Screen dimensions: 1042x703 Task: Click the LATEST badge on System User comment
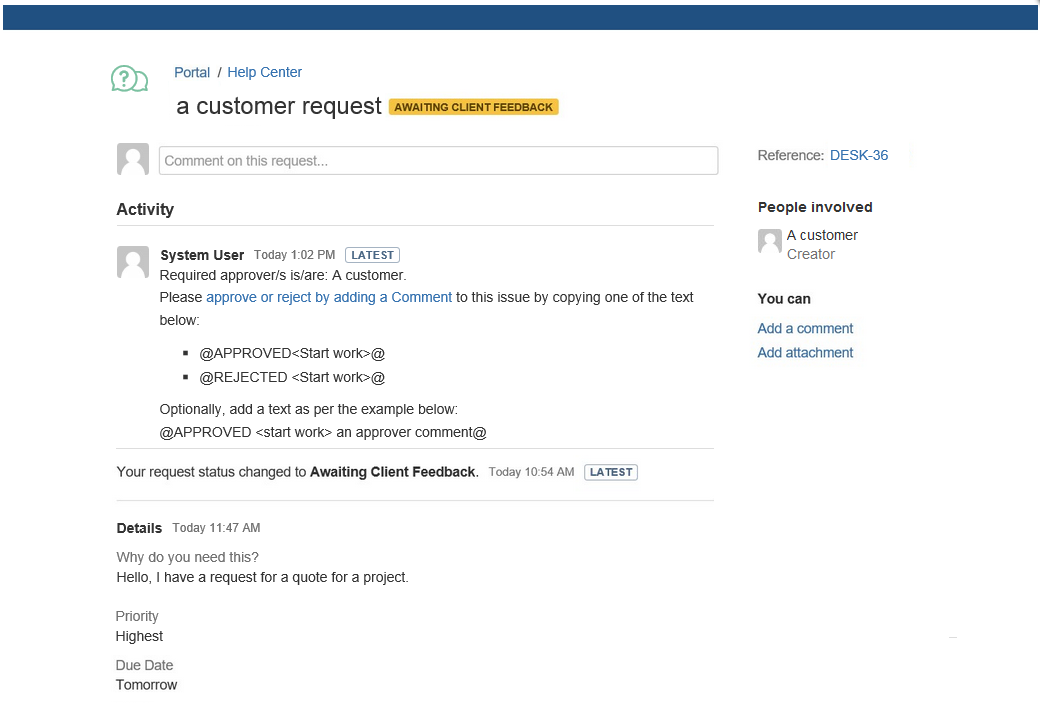click(372, 255)
